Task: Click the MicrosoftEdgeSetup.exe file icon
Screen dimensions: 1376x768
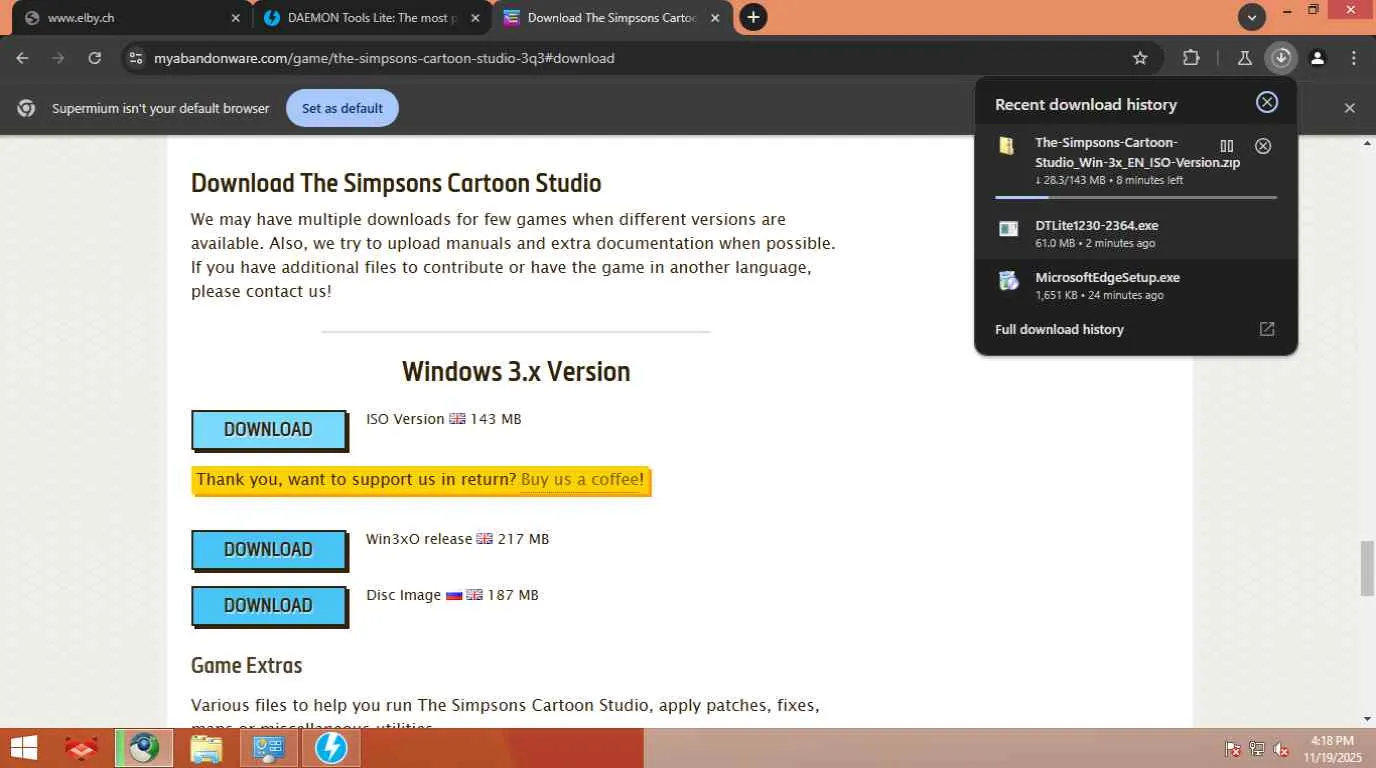Action: [x=1008, y=281]
